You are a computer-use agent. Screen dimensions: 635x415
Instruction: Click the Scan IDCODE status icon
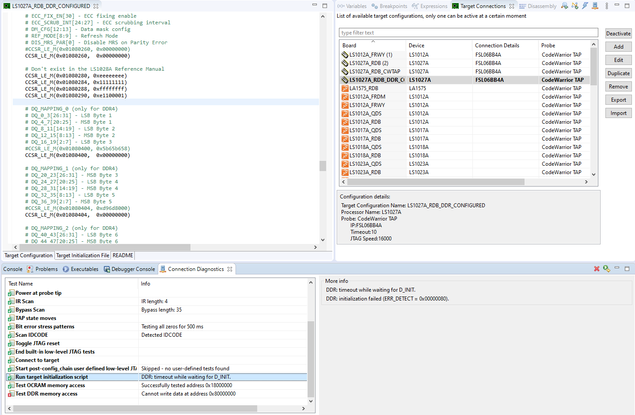pyautogui.click(x=11, y=335)
